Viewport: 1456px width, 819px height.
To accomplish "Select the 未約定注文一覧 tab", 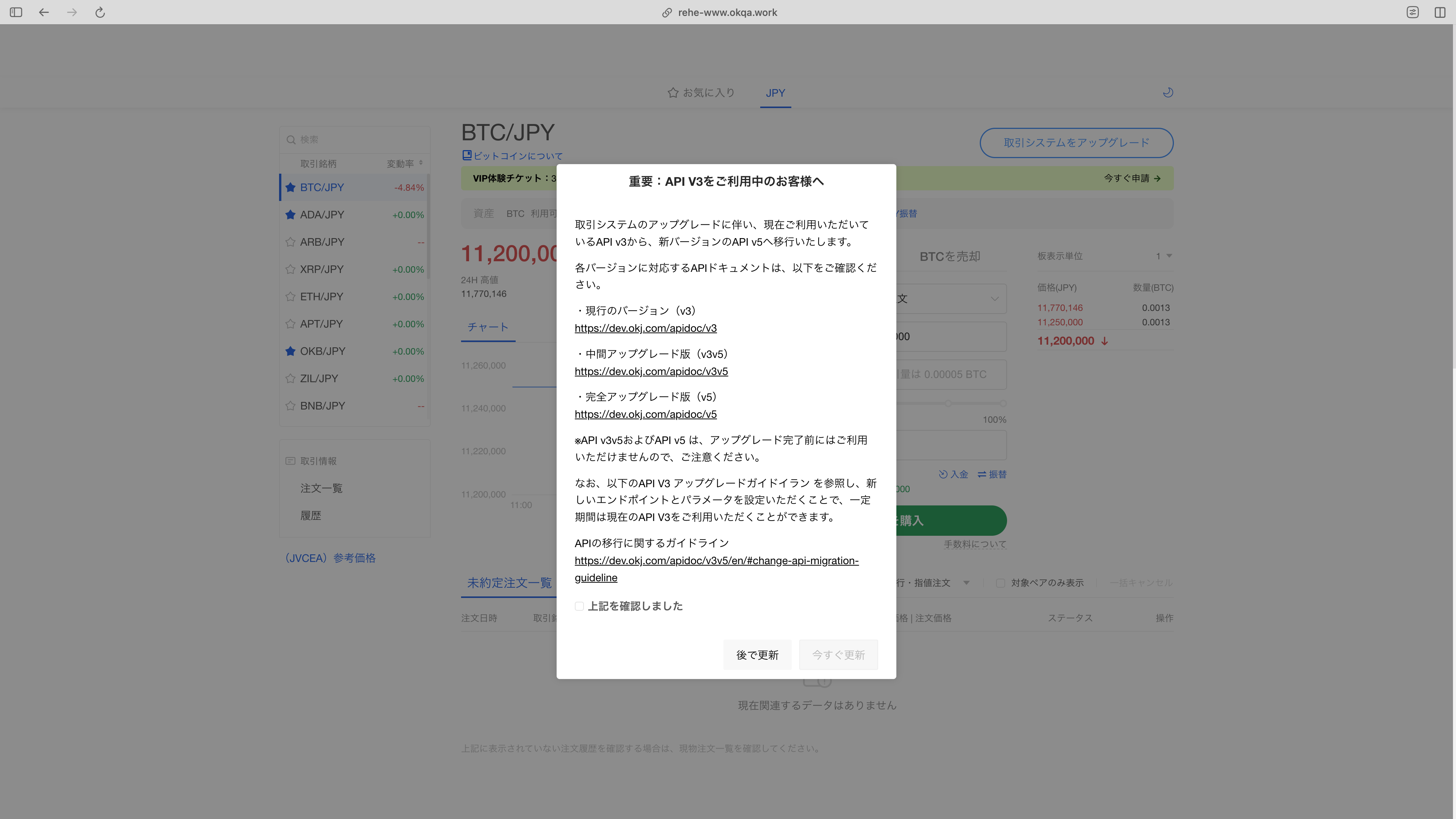I will [x=509, y=583].
